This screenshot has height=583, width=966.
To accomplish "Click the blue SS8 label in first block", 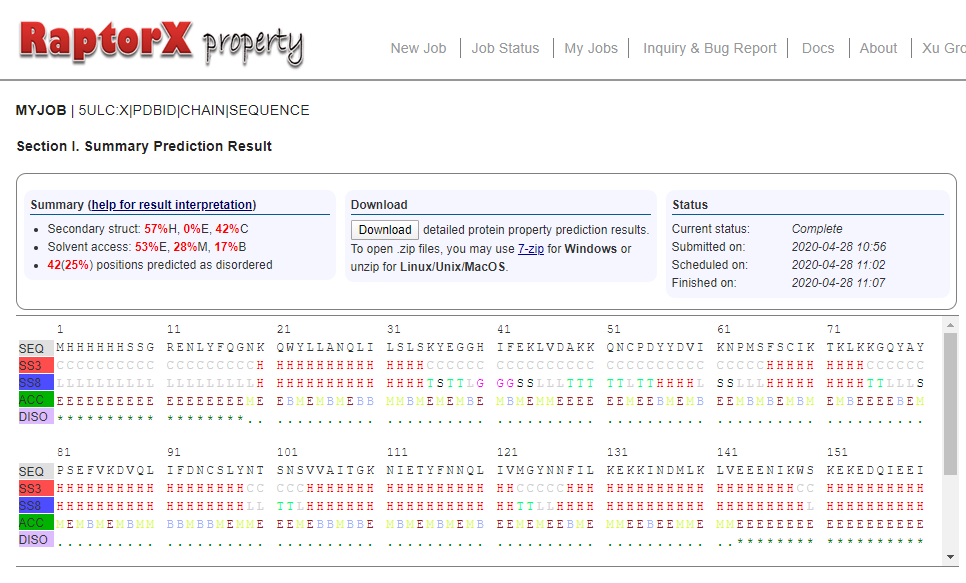I will 34,382.
